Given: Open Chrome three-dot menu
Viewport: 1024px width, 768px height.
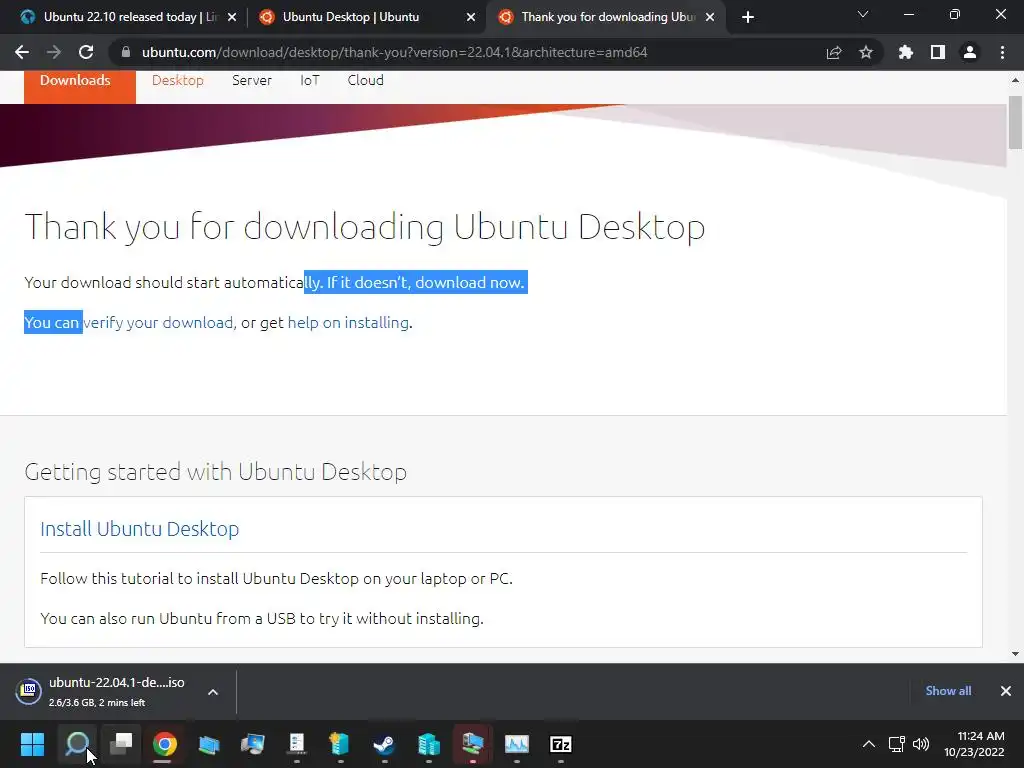Looking at the screenshot, I should pos(1002,52).
